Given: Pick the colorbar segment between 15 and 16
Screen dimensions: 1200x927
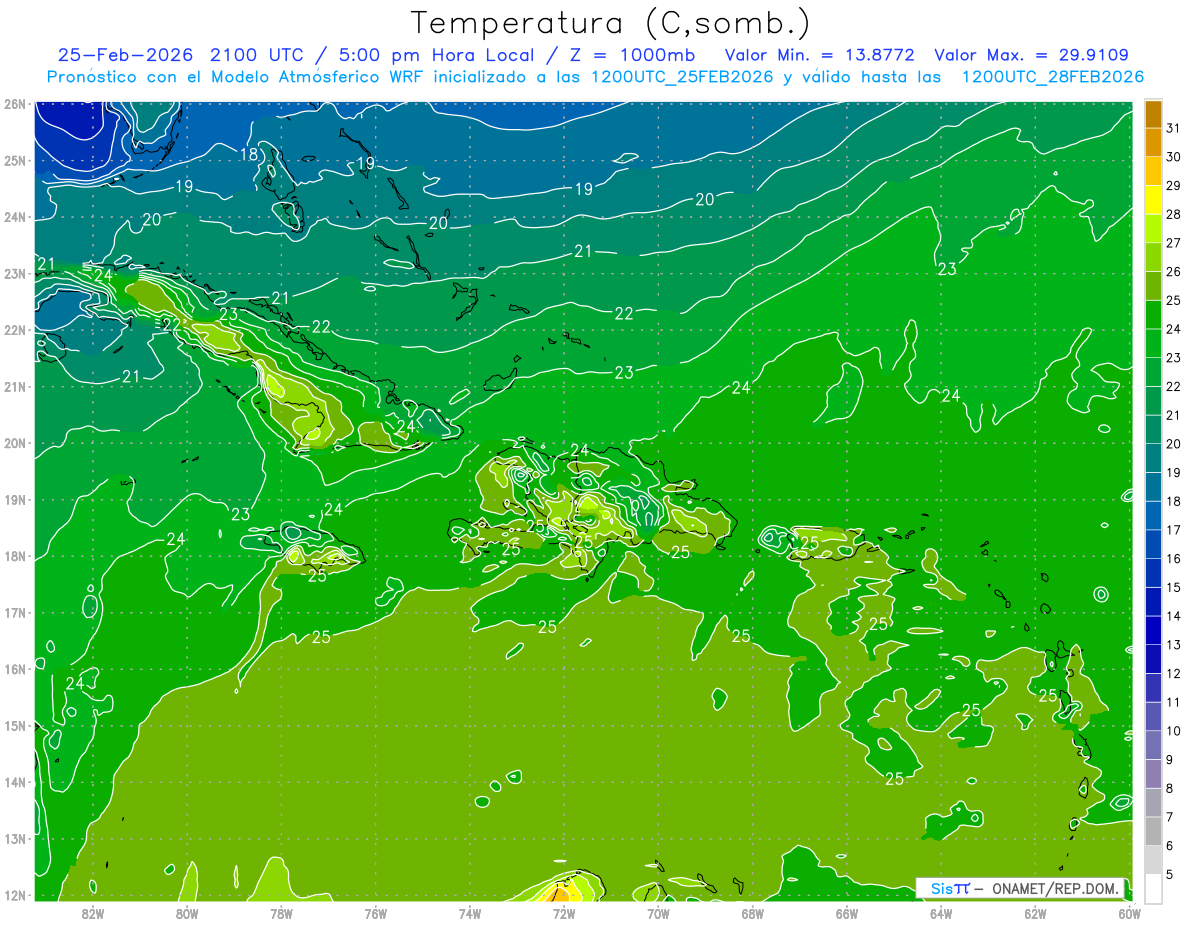Looking at the screenshot, I should 1153,573.
